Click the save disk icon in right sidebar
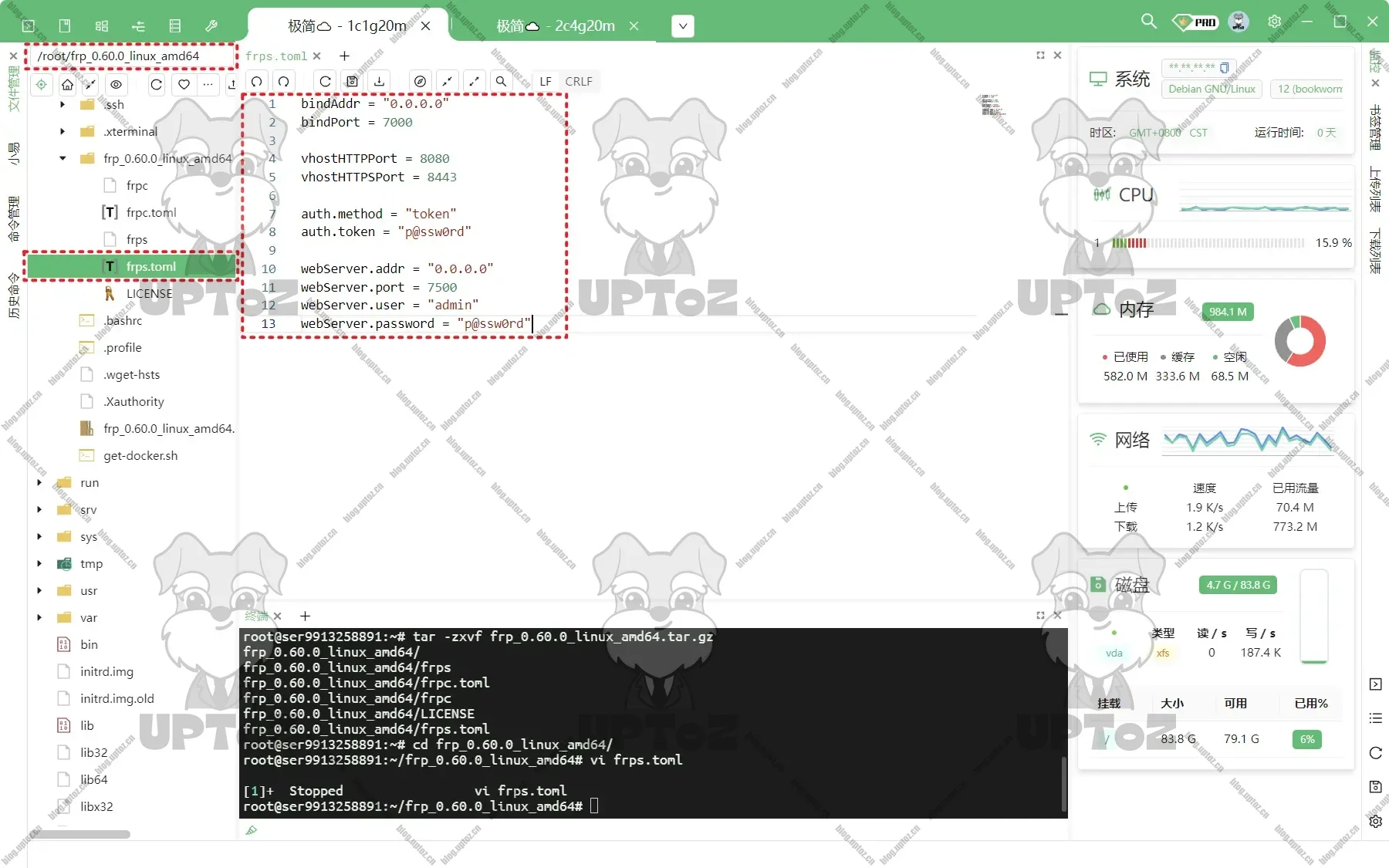The width and height of the screenshot is (1389, 868). pos(1375,787)
